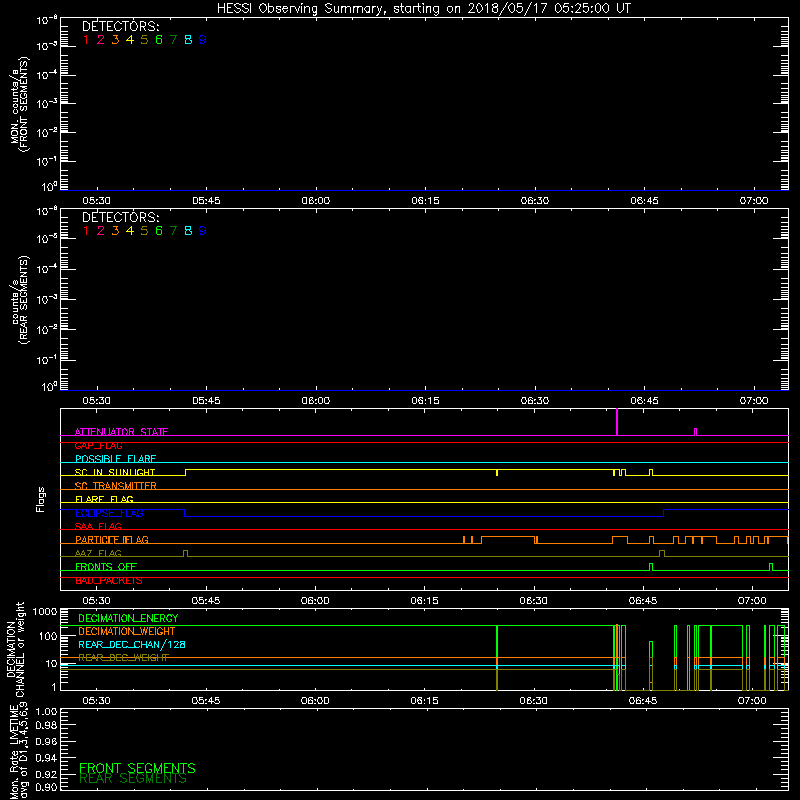The image size is (800, 800).
Task: Click the last FRONTS_OFF green pulse after 07:00
Action: pos(771,567)
